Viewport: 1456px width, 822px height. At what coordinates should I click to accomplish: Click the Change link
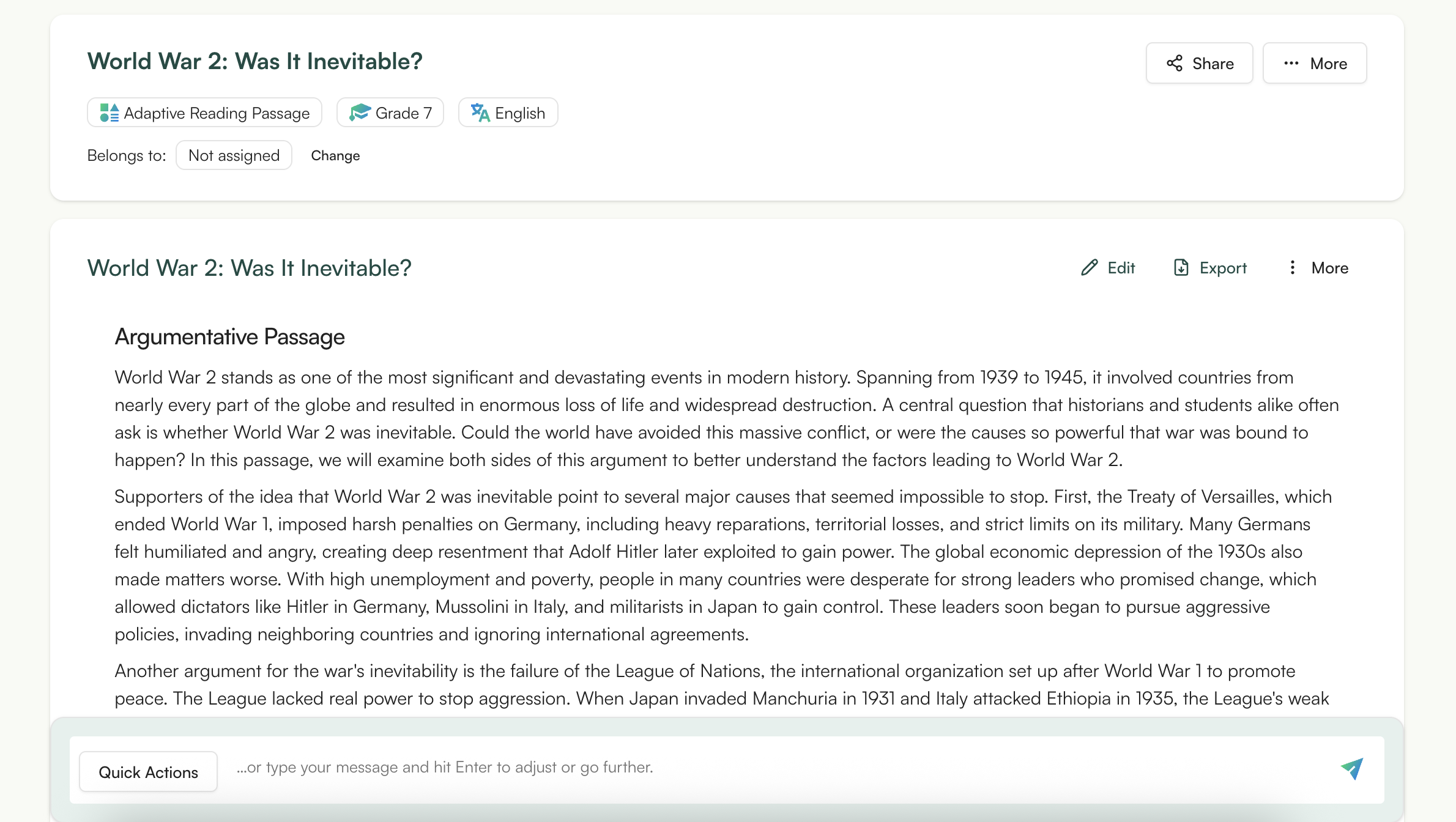tap(335, 155)
